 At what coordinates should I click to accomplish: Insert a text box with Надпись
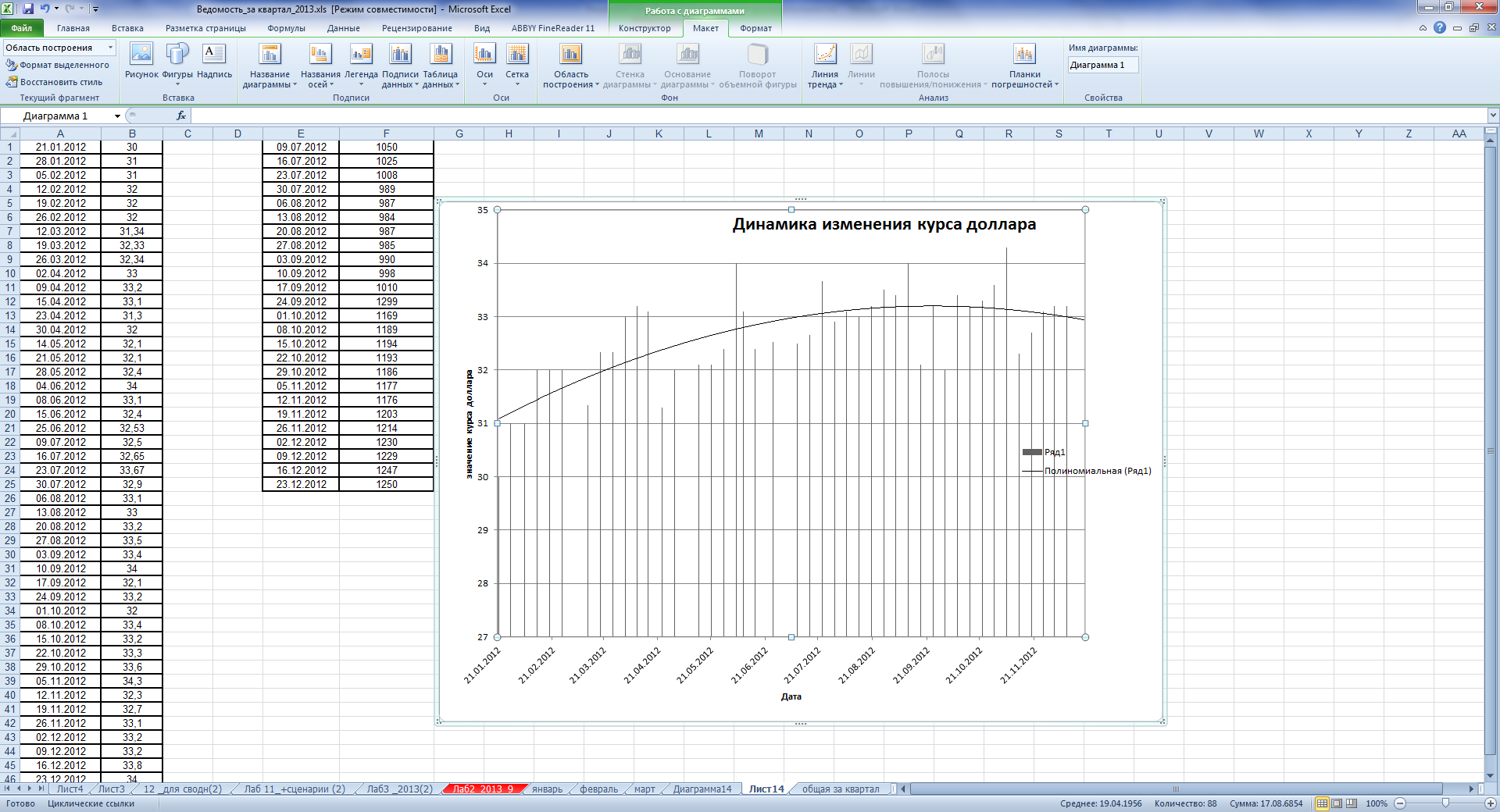click(x=214, y=61)
